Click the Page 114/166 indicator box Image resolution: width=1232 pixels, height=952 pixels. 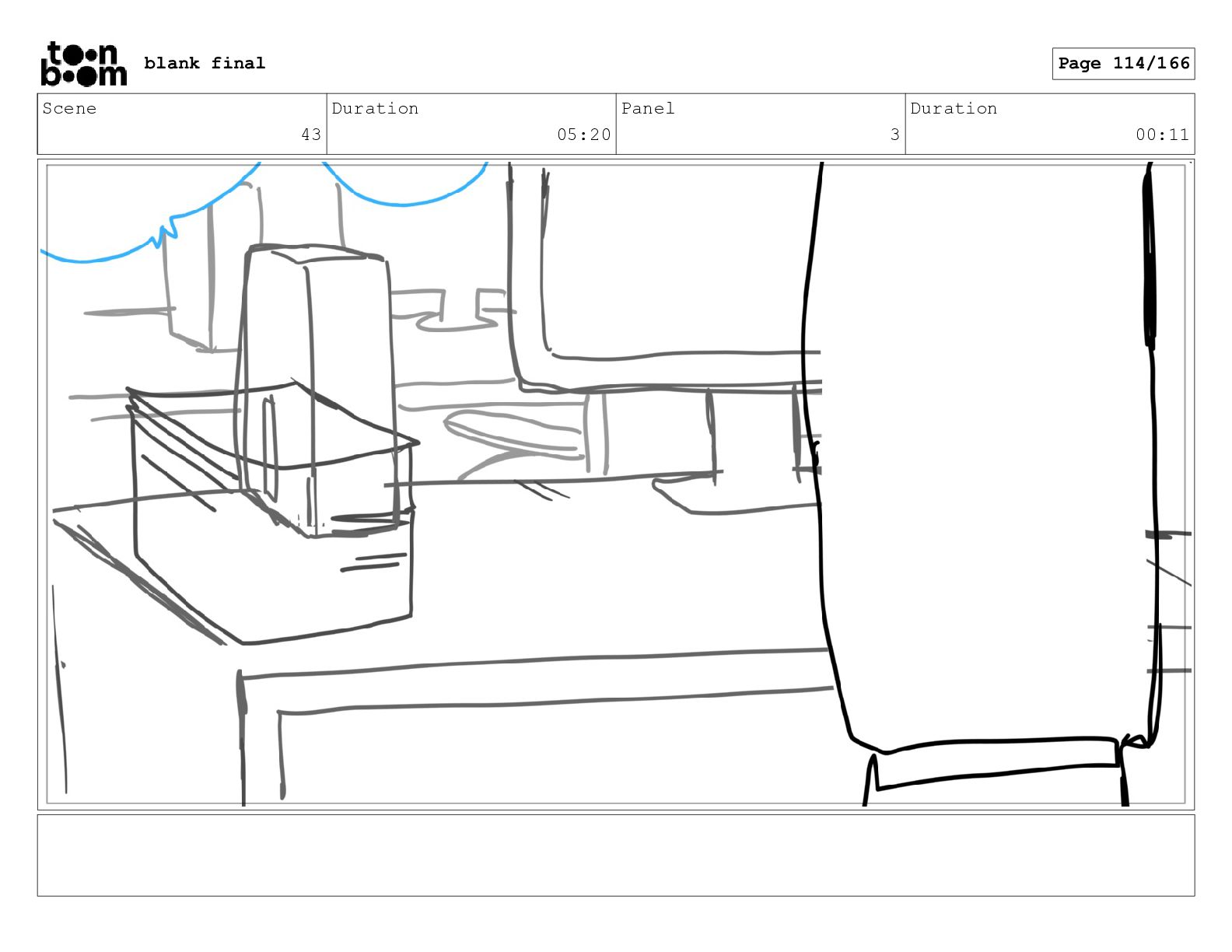[1123, 64]
